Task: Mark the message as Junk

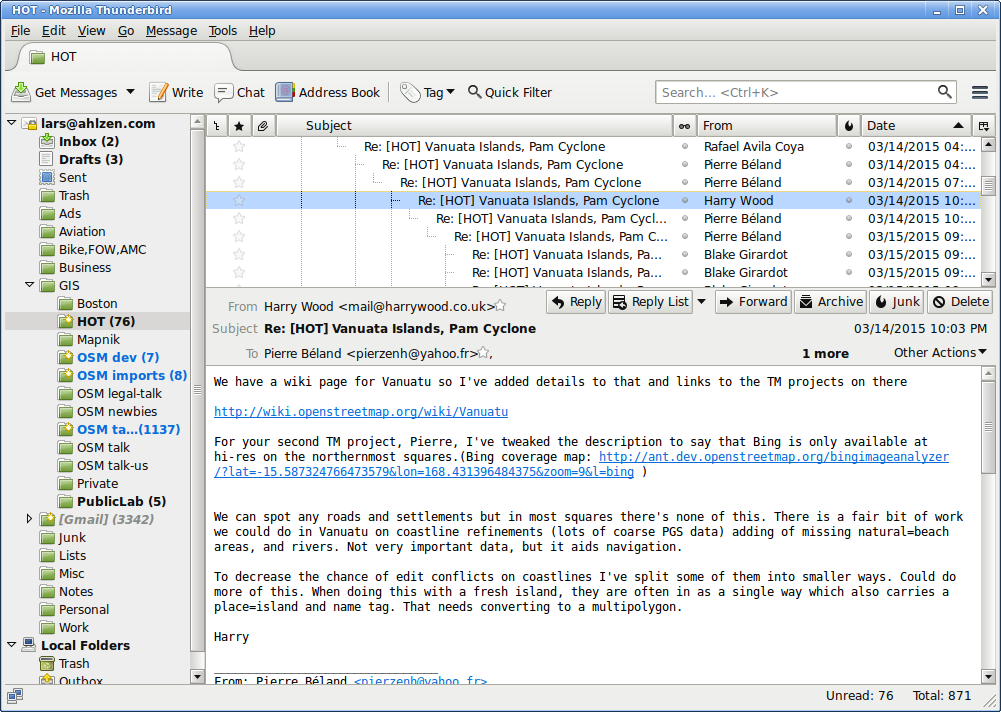Action: [896, 302]
